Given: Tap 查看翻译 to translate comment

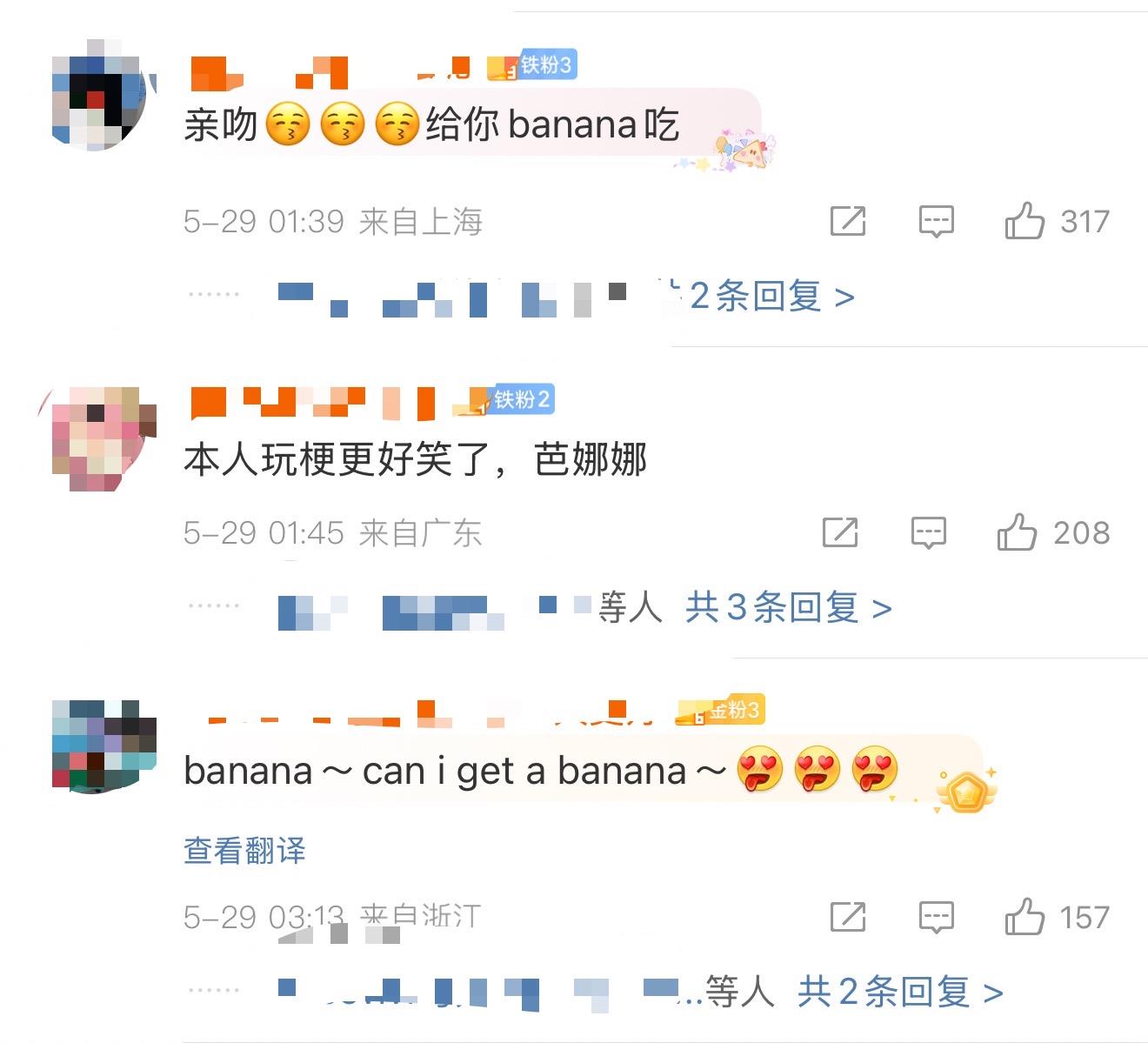Looking at the screenshot, I should (x=244, y=850).
